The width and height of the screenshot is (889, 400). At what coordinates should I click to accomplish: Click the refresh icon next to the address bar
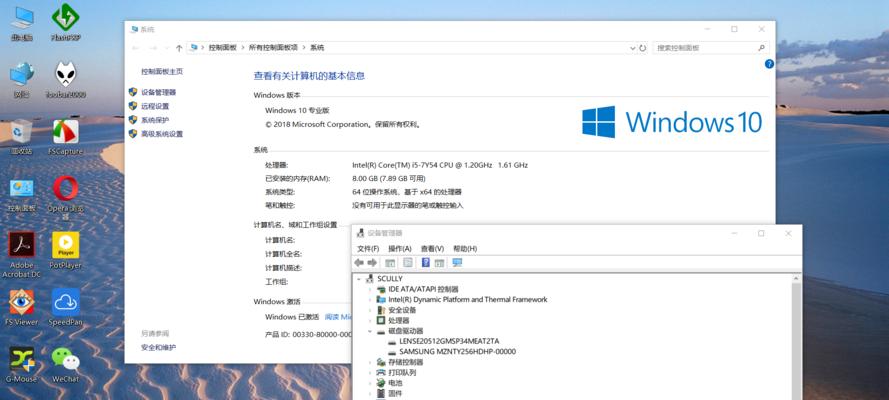point(642,48)
